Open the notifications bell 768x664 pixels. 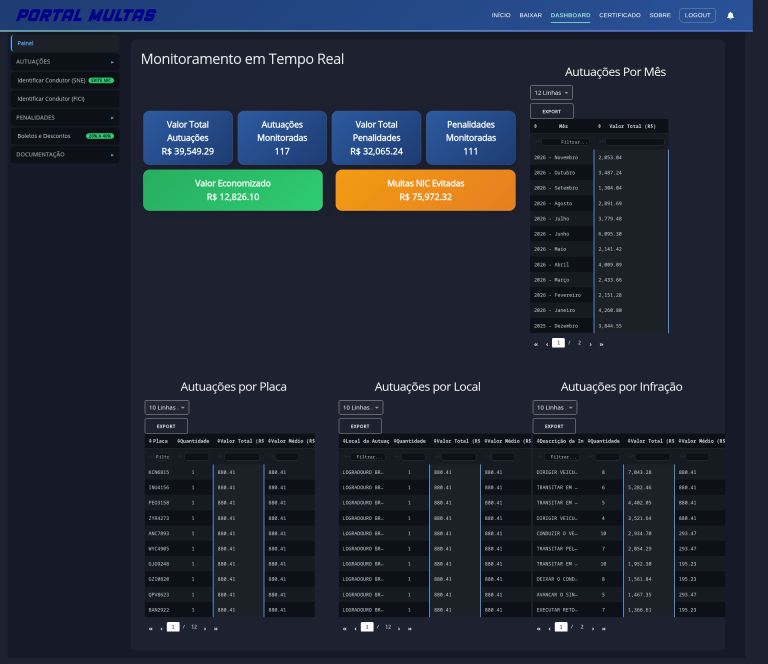(x=730, y=15)
